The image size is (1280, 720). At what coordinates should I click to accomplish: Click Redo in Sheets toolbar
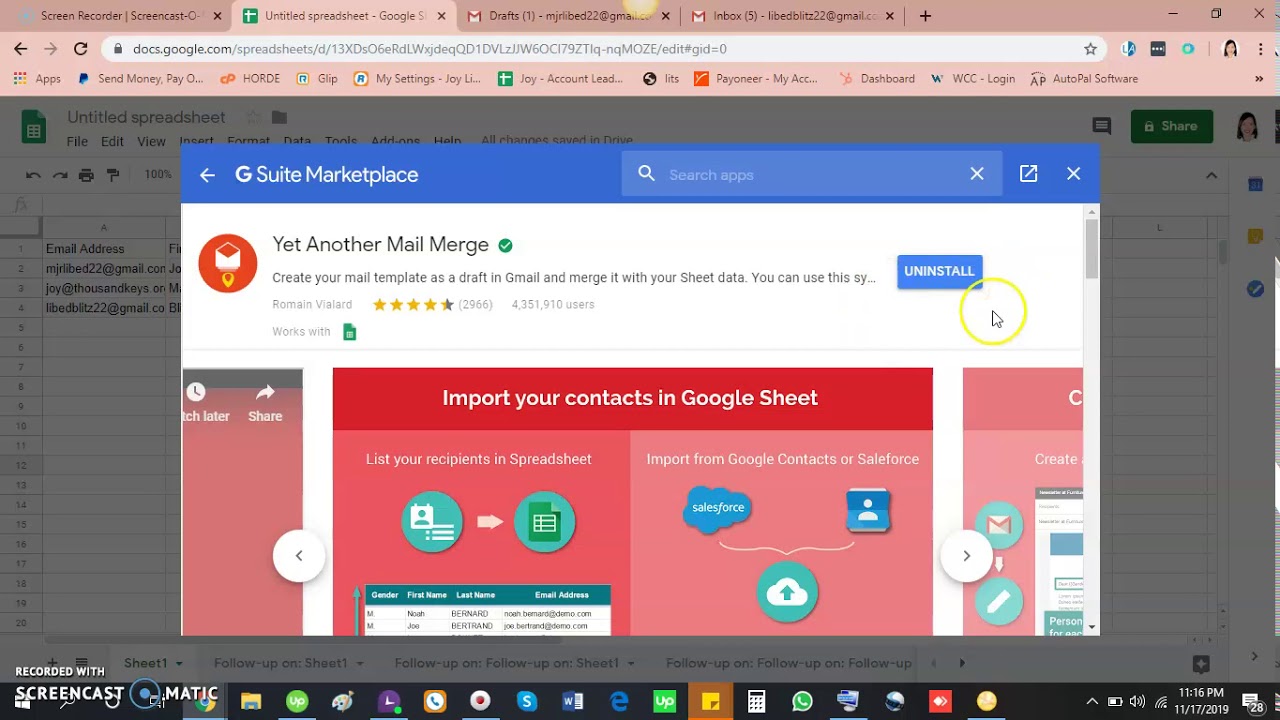point(60,175)
